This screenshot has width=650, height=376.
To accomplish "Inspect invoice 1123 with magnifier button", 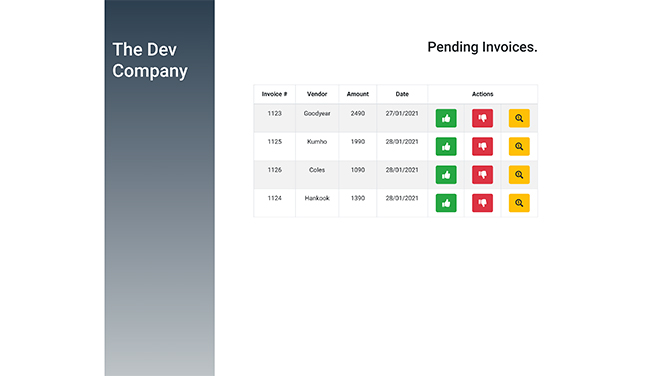I will (x=519, y=118).
